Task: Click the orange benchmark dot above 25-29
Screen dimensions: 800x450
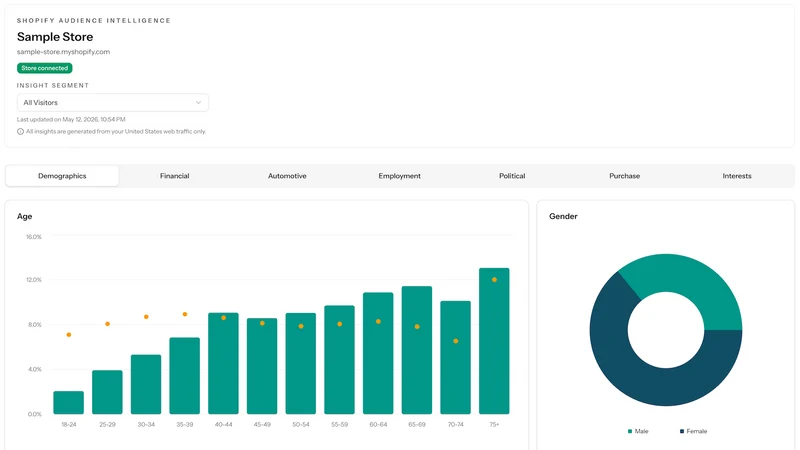Action: click(x=107, y=324)
